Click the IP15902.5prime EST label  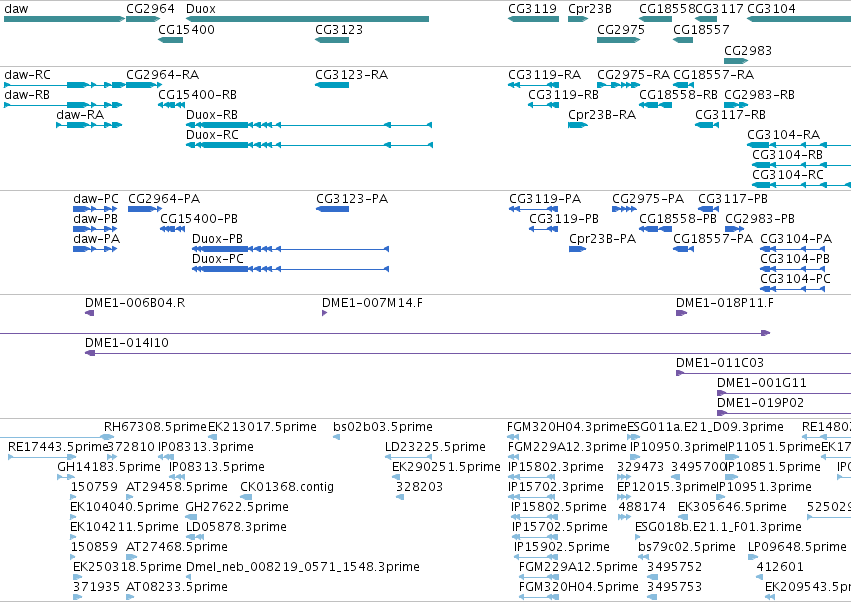click(562, 547)
